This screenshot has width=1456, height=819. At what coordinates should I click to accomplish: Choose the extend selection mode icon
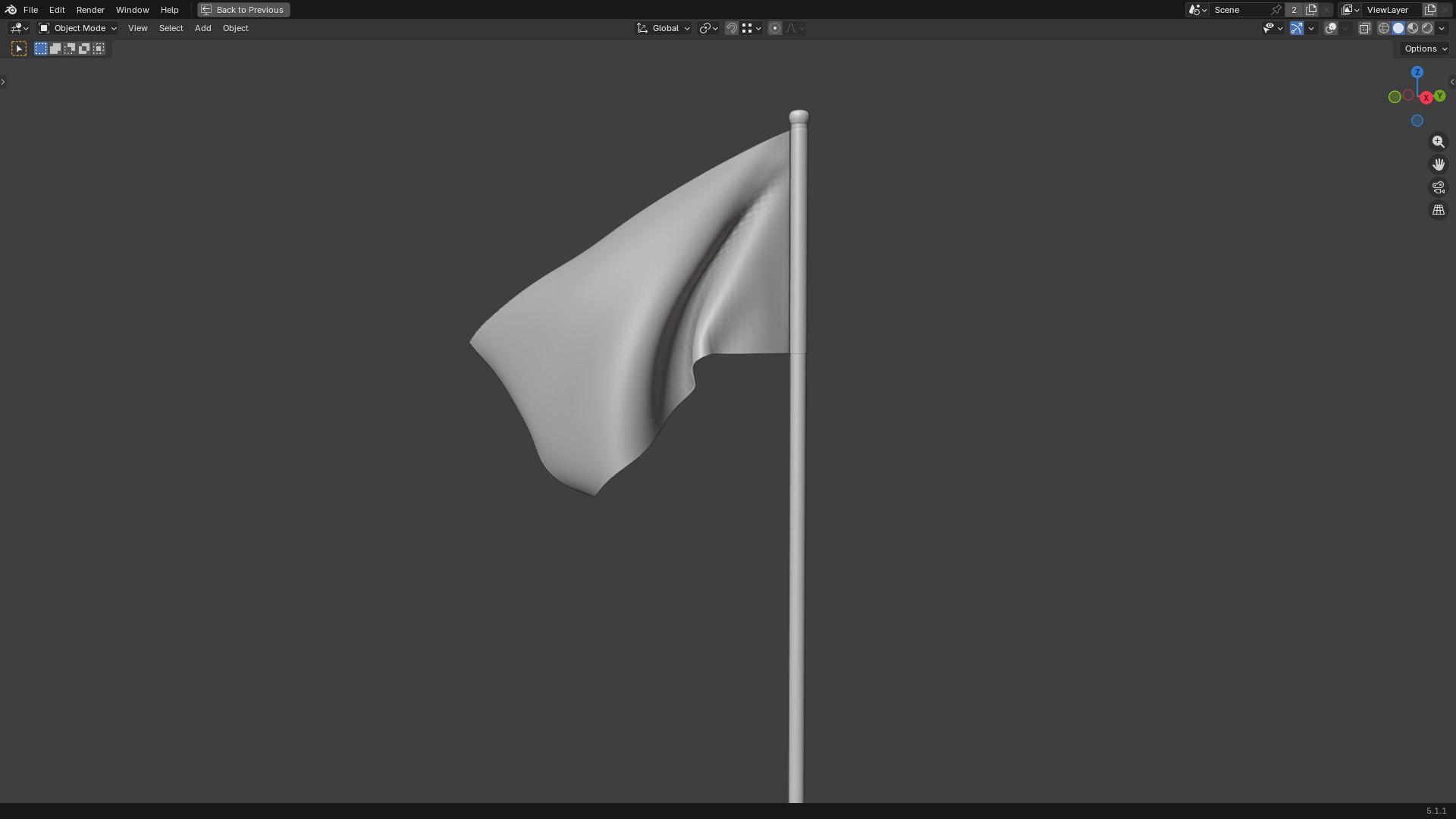coord(55,49)
